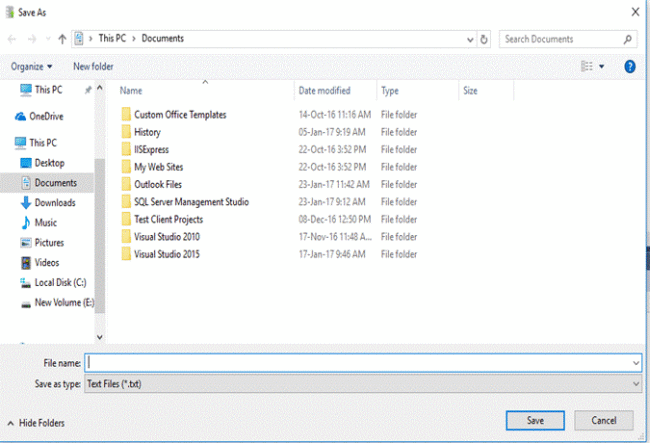
Task: Open recent locations dropdown arrow
Action: point(48,39)
